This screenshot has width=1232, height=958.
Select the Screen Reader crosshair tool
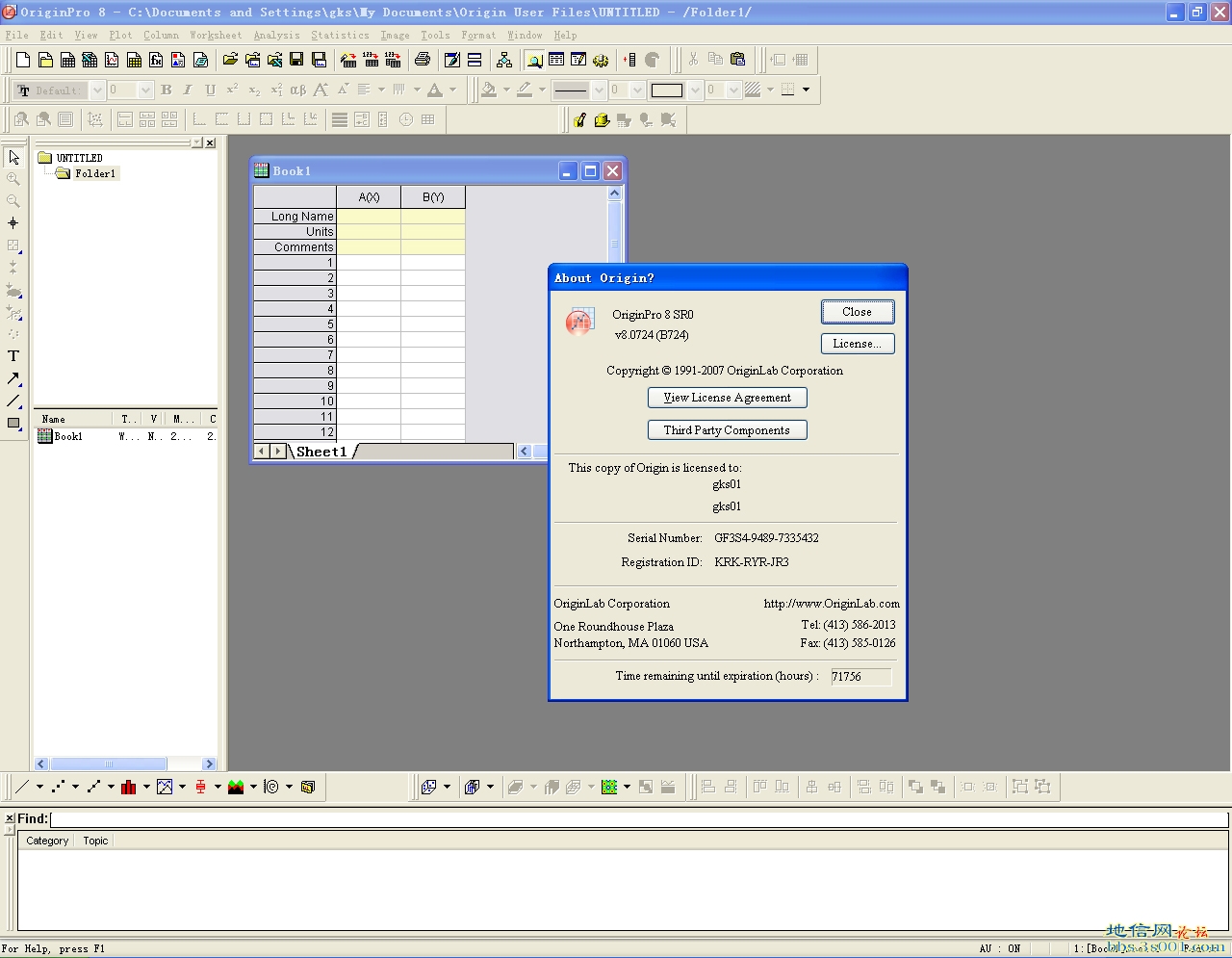click(13, 223)
